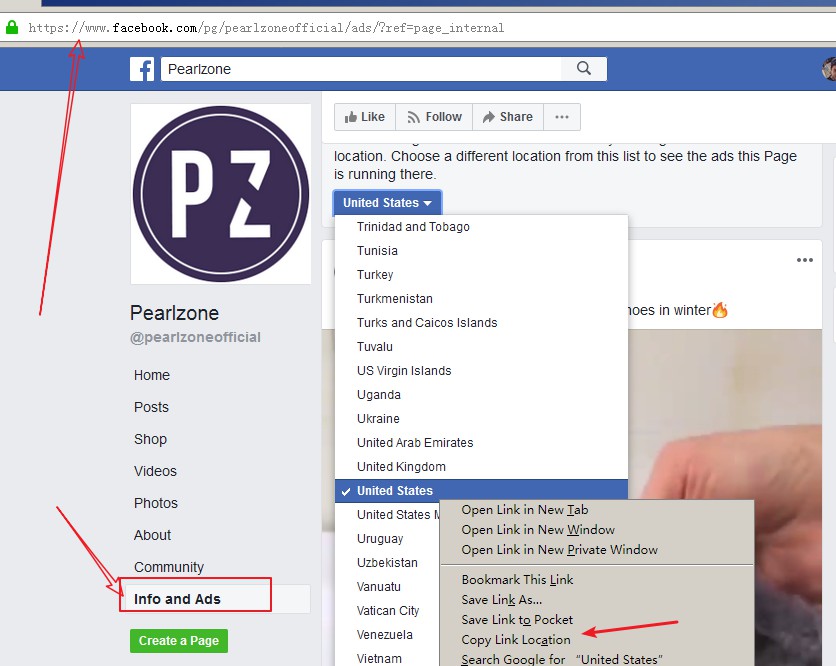The image size is (836, 666).
Task: Open the United States country dropdown
Action: pos(387,203)
